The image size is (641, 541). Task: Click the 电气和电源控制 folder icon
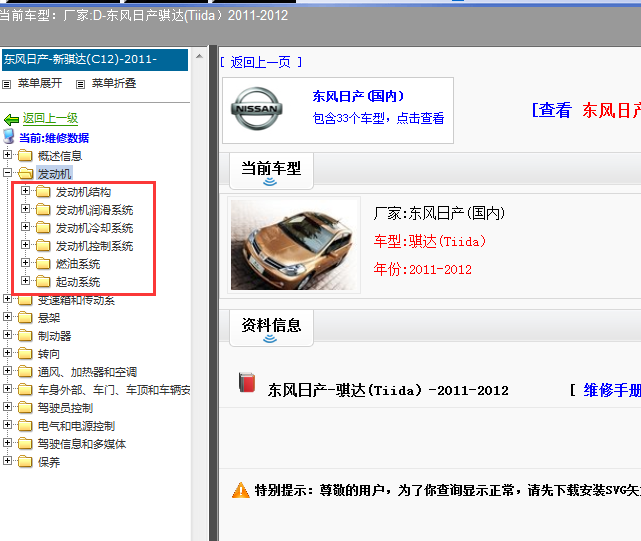pos(25,425)
